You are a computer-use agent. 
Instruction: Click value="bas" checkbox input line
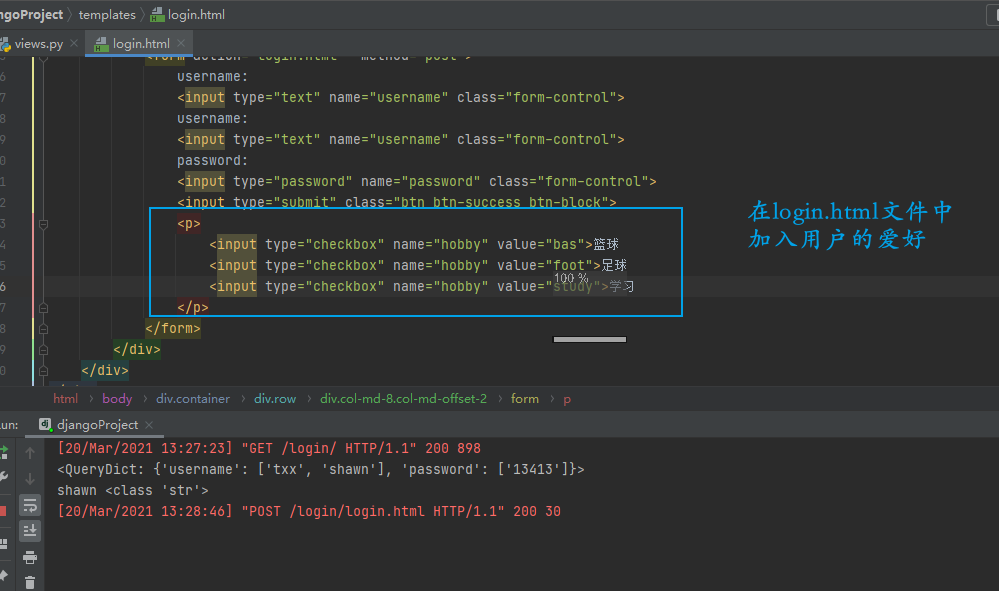pyautogui.click(x=414, y=245)
